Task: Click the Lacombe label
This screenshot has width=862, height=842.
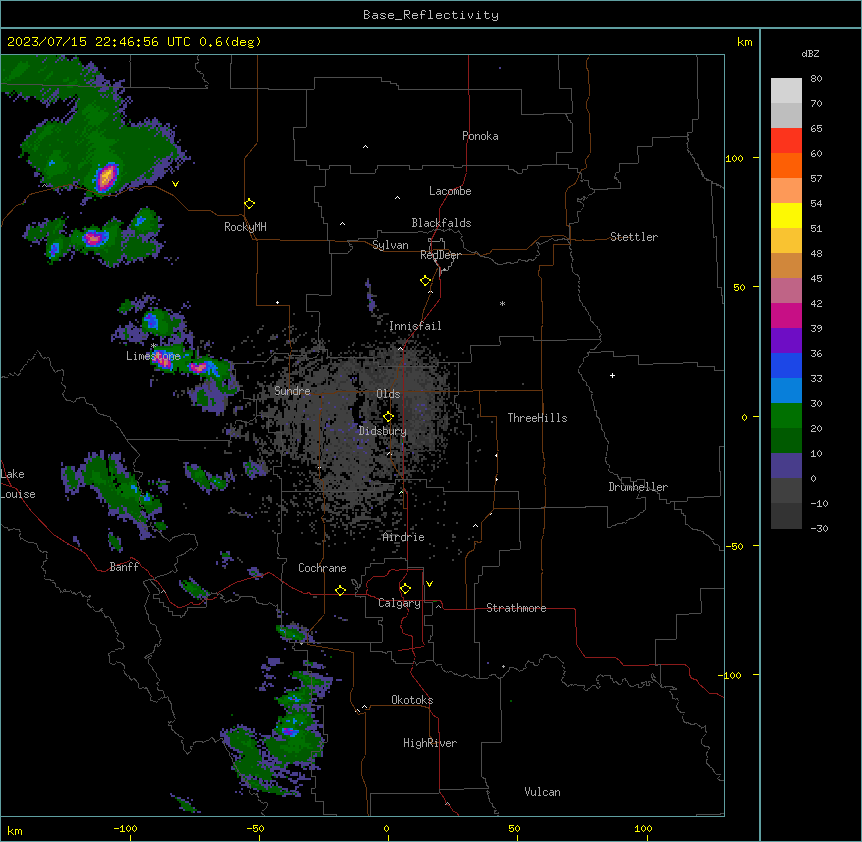Action: pos(450,191)
